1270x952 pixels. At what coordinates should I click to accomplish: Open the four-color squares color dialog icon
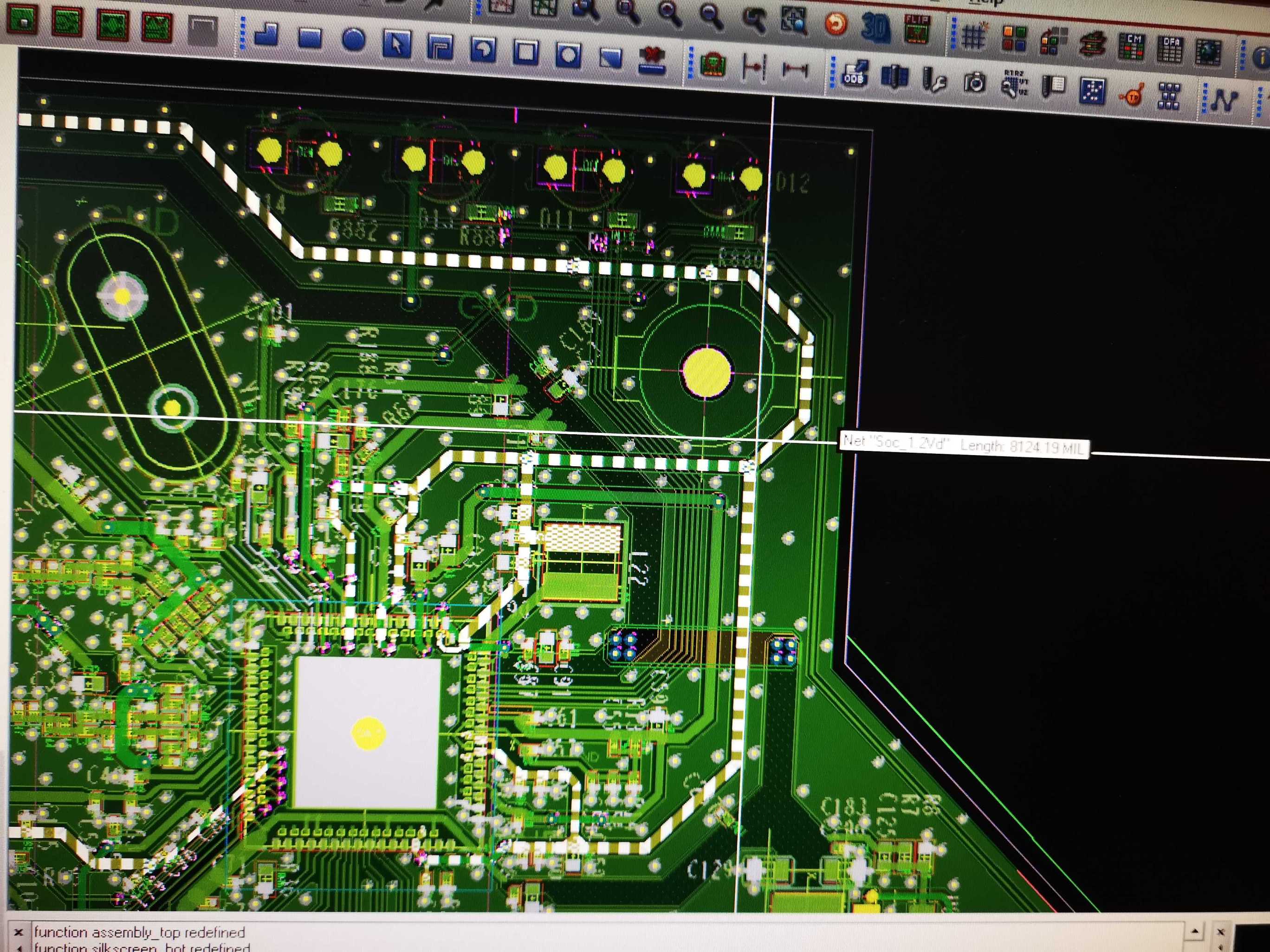point(1014,39)
